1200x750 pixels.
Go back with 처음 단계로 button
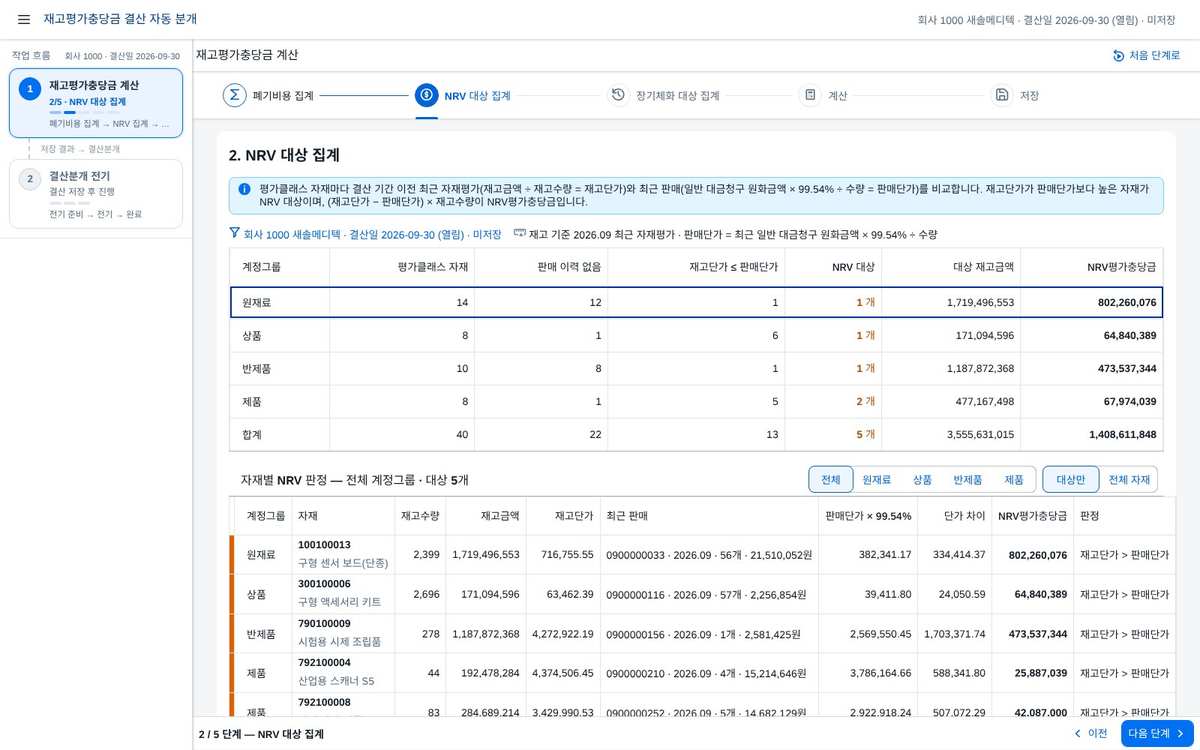click(x=1146, y=55)
